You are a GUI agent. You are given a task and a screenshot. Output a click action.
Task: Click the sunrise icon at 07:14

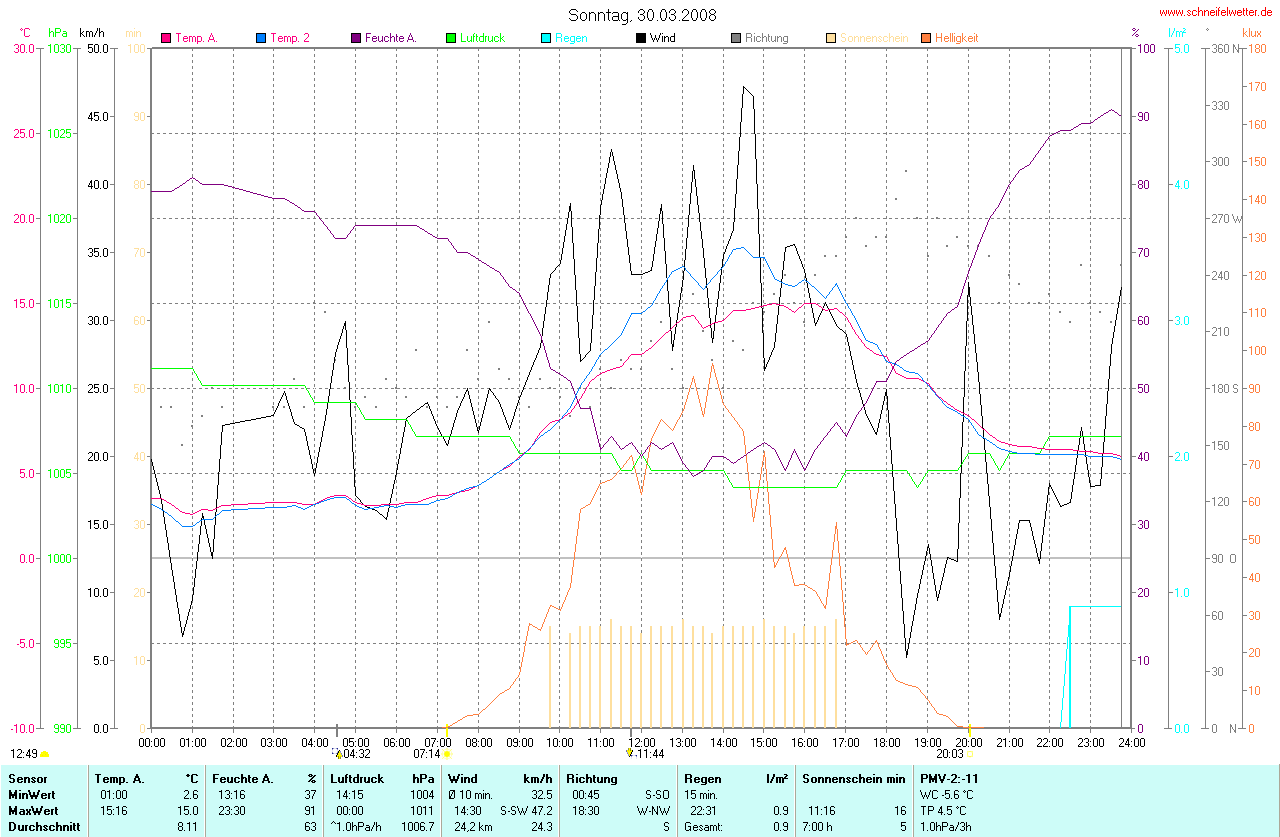[x=446, y=753]
